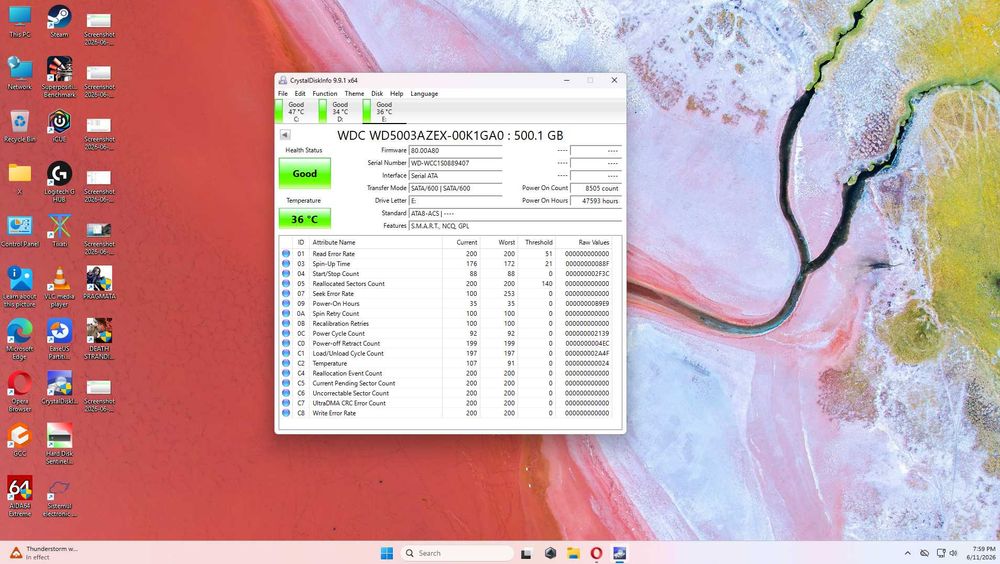Image resolution: width=1000 pixels, height=564 pixels.
Task: Open the Hard Disk Sentinel desktop shortcut
Action: click(59, 444)
